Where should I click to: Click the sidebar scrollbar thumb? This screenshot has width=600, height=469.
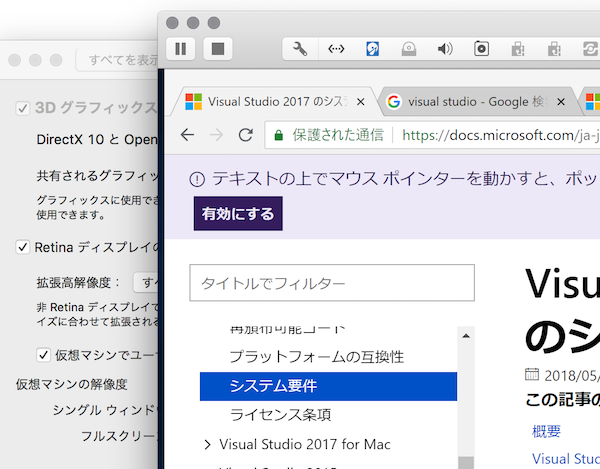click(466, 462)
